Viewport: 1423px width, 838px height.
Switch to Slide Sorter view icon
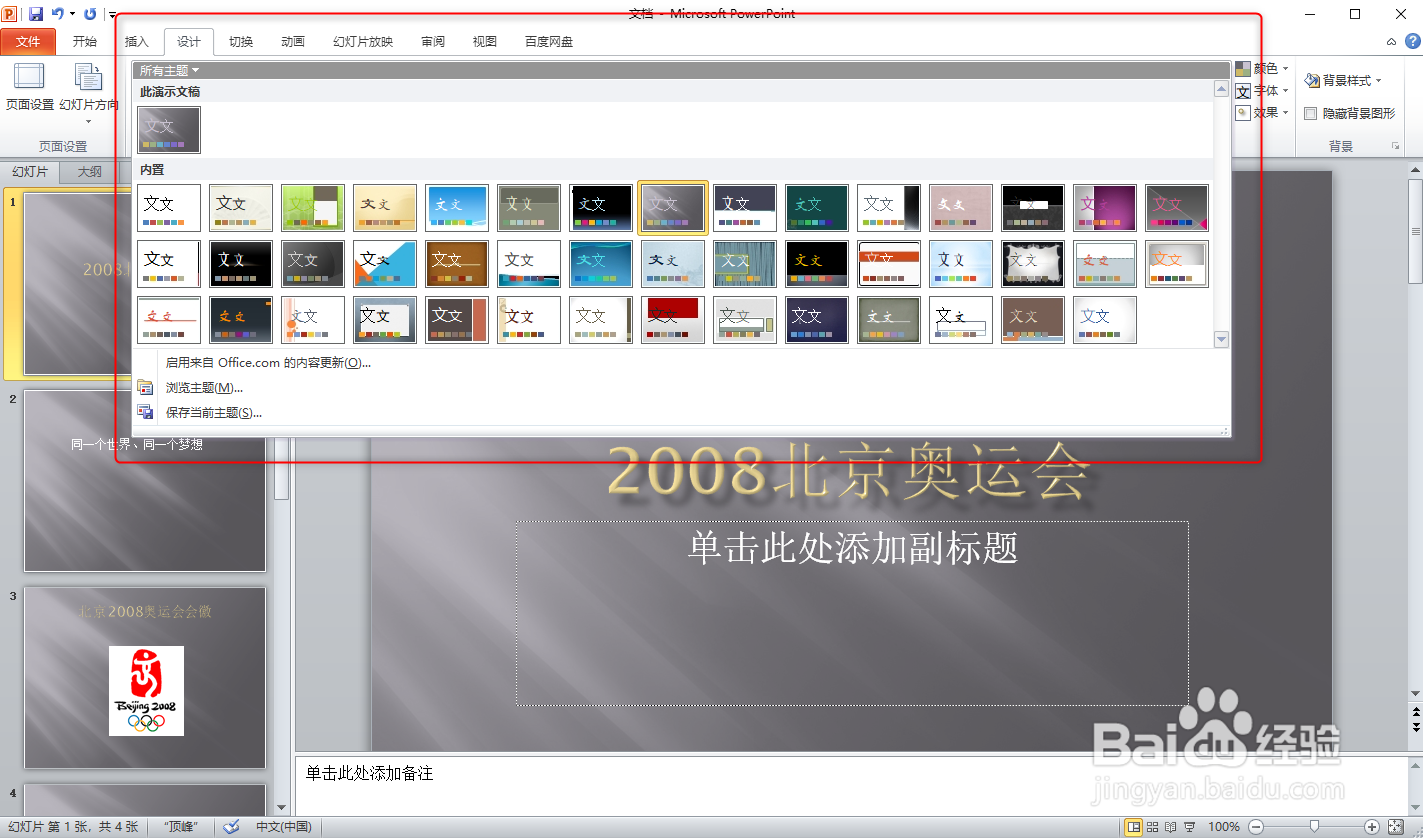click(1154, 827)
